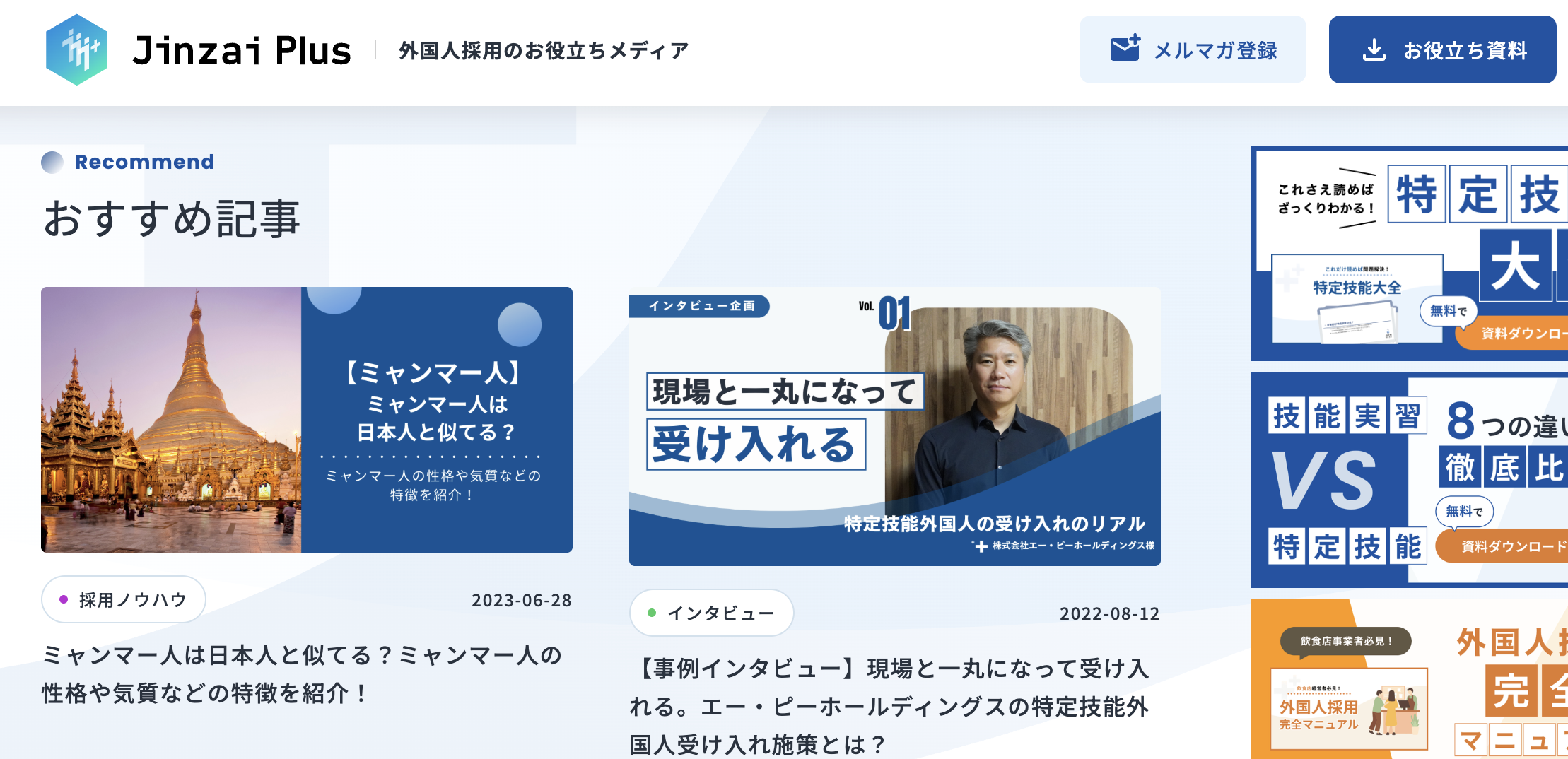Select the インタビュー category tag
Image resolution: width=1568 pixels, height=759 pixels.
[x=711, y=613]
